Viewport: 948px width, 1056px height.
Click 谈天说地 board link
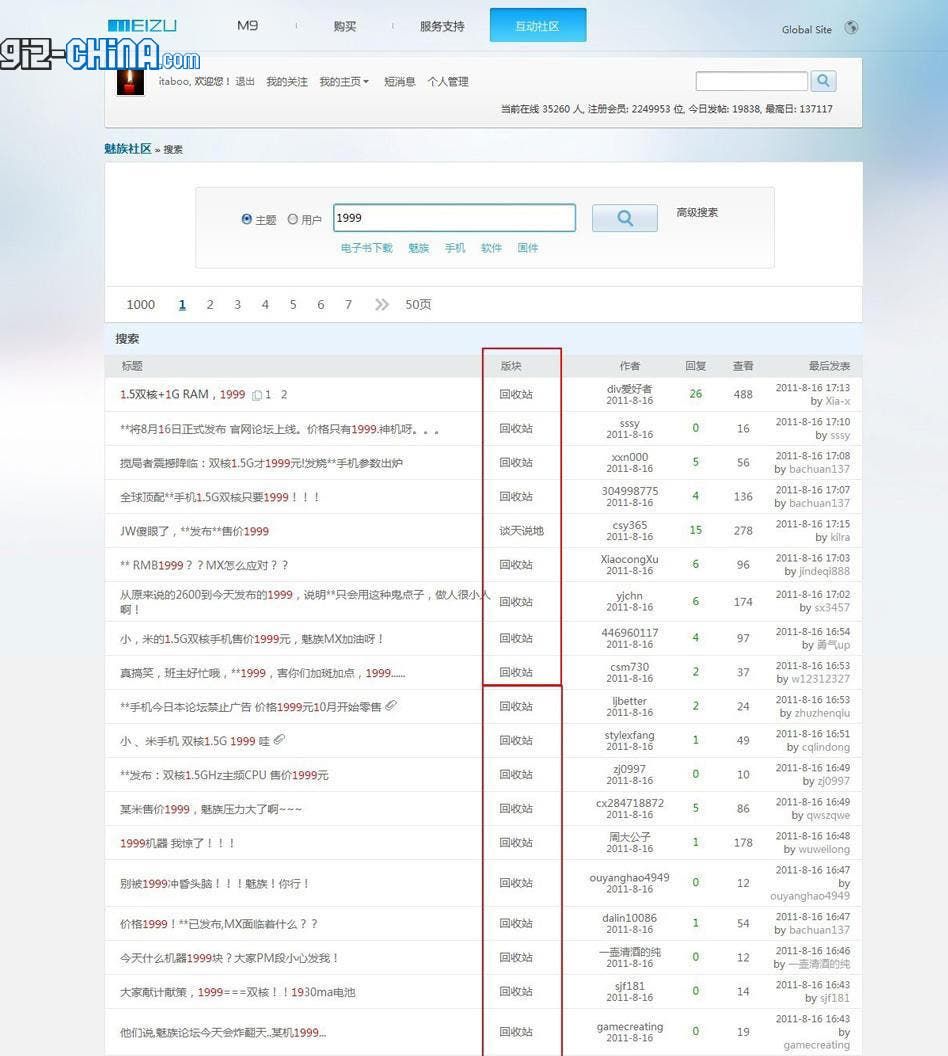click(521, 531)
